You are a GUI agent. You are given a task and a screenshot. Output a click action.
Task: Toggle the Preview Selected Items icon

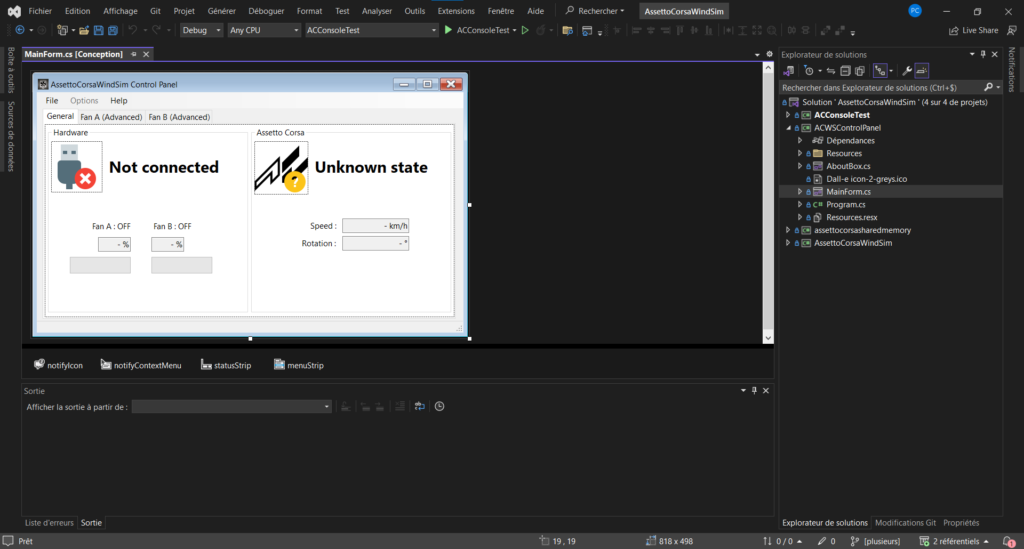921,71
